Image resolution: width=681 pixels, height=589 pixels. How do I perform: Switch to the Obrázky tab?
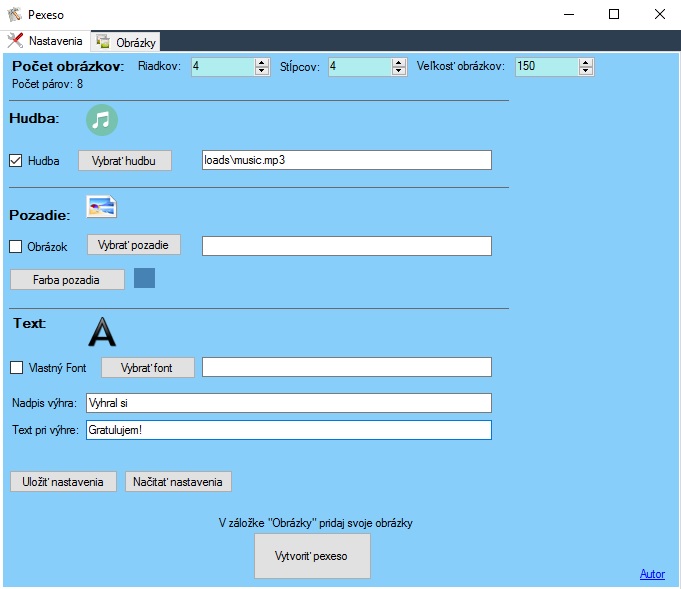pyautogui.click(x=126, y=42)
